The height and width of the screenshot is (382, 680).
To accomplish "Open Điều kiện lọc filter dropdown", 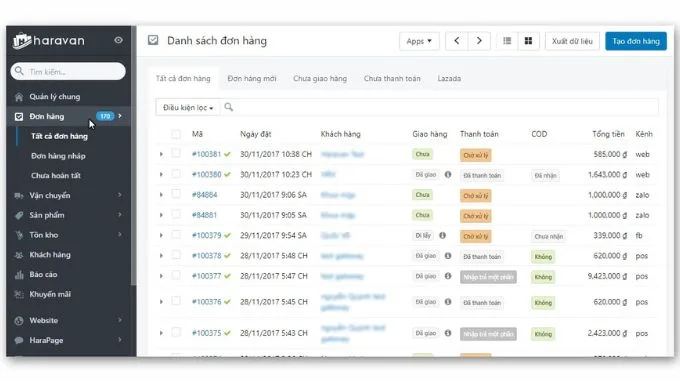I will [187, 107].
